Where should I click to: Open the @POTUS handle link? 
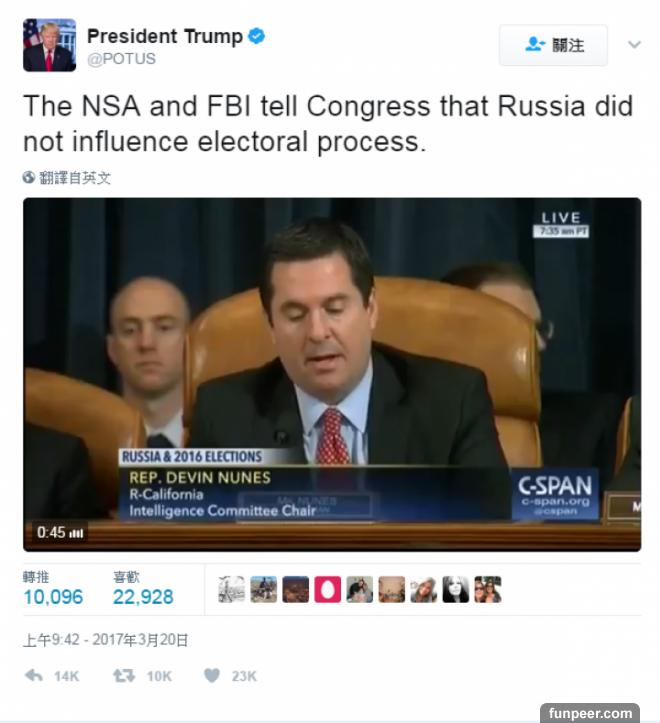click(x=122, y=59)
